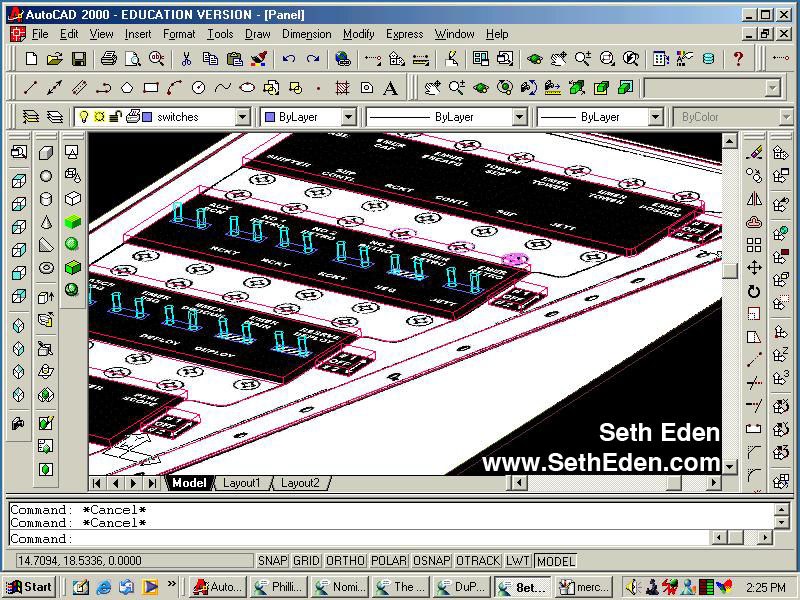Open the lineweight ByLayer dropdown
This screenshot has height=600, width=800.
[x=654, y=117]
